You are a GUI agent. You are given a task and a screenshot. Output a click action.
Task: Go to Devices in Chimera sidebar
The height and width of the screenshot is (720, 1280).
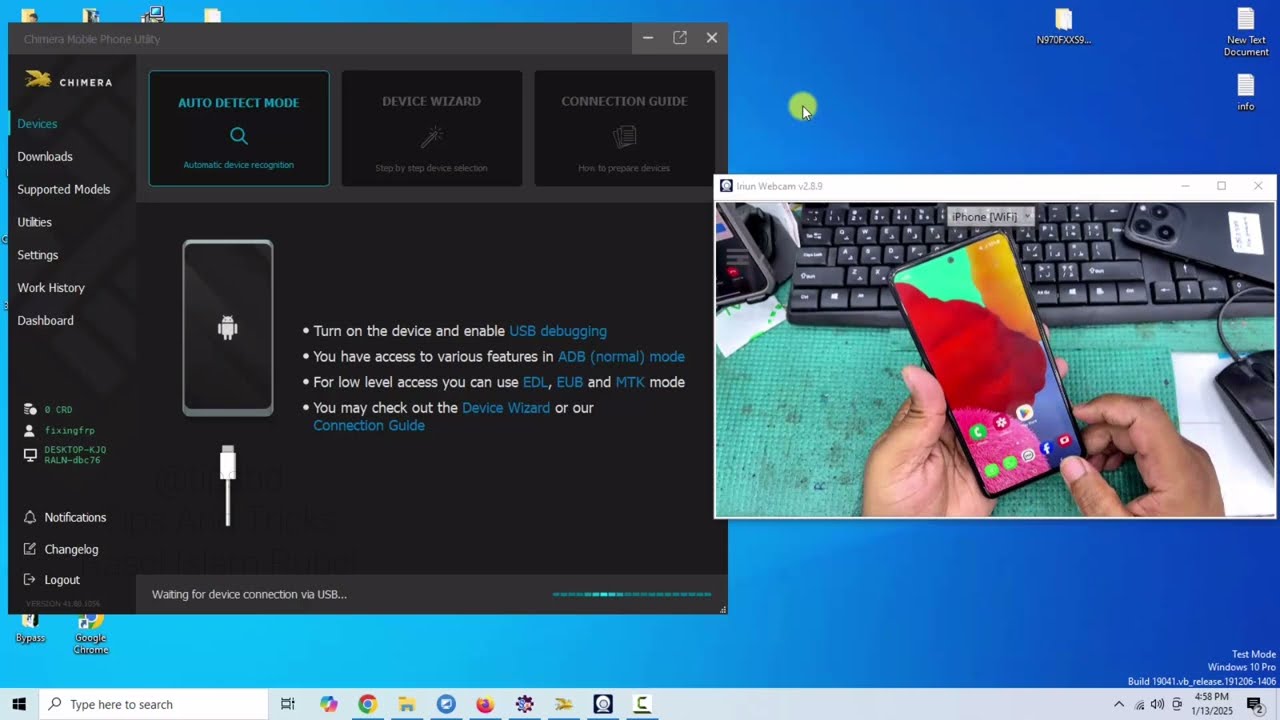tap(37, 124)
